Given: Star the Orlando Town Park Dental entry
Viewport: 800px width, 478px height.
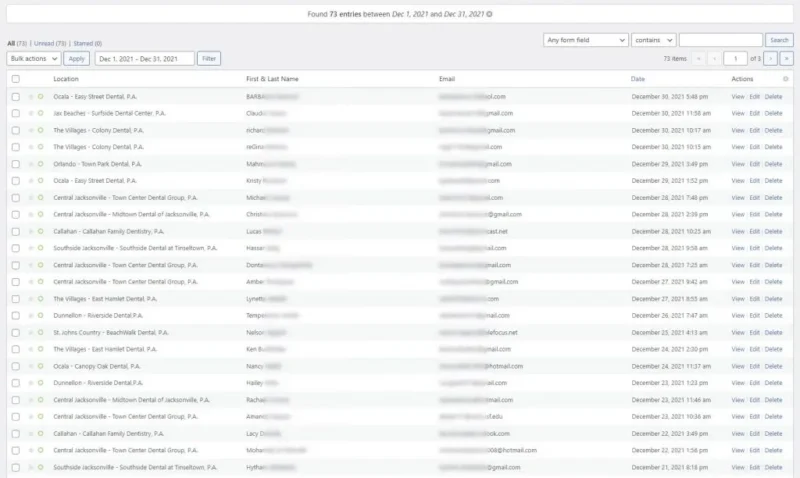Looking at the screenshot, I should click(31, 164).
